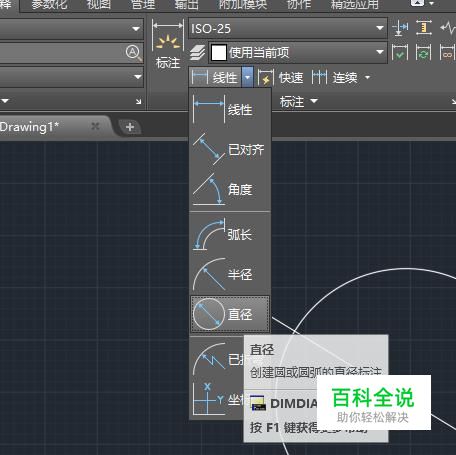Screen dimensions: 456x455
Task: Select 弧长 arc length dimension option
Action: click(x=230, y=234)
